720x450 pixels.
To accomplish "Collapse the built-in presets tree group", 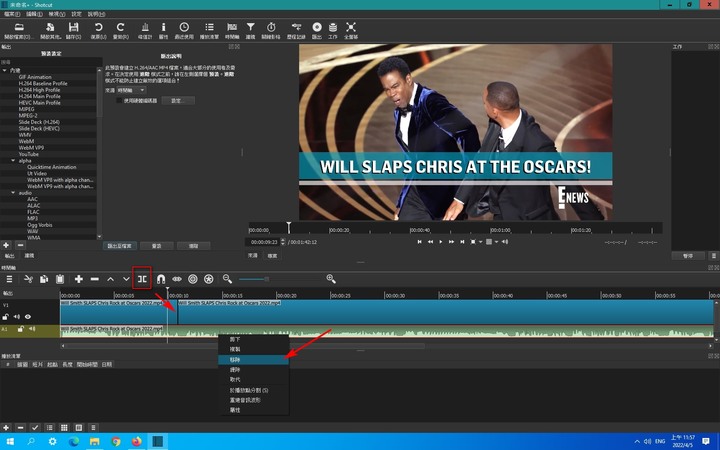I will (5, 70).
